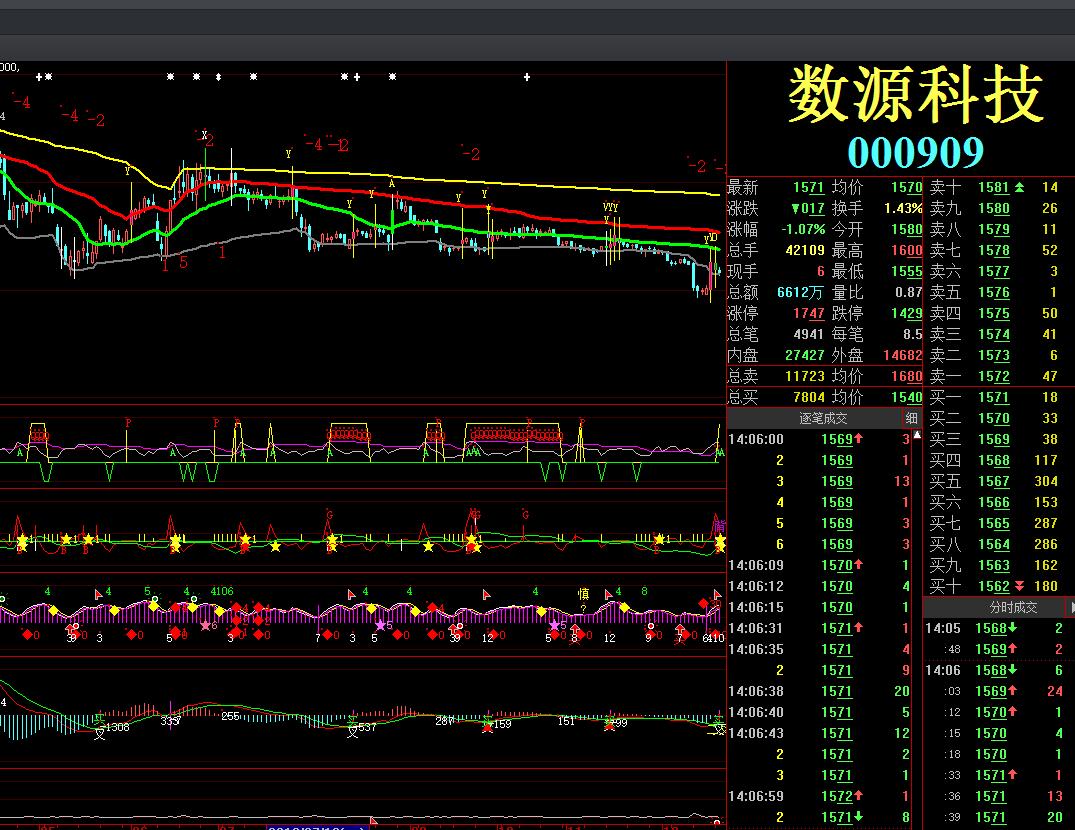The image size is (1075, 830).
Task: Click the green down triangle beside 涨跌 value 017
Action: [795, 208]
